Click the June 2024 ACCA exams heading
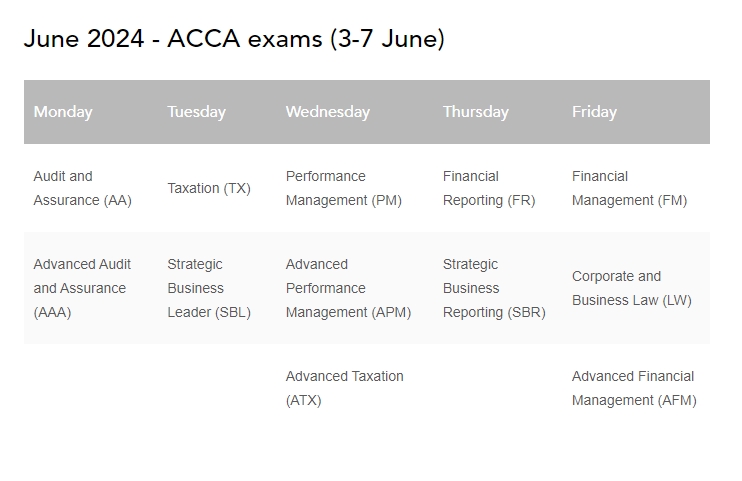The height and width of the screenshot is (481, 742). [234, 39]
